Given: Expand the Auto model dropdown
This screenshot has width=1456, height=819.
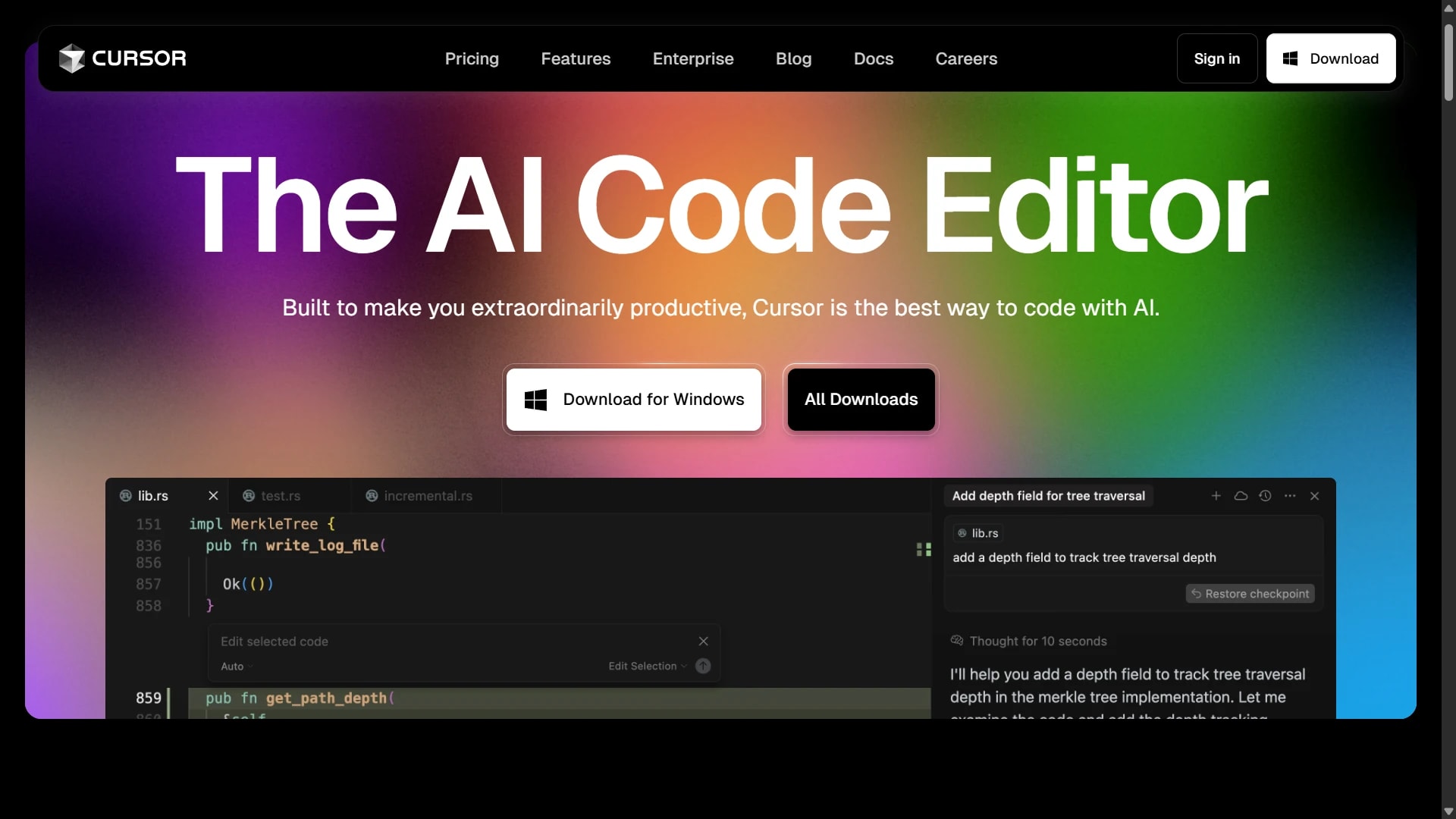Looking at the screenshot, I should tap(237, 667).
